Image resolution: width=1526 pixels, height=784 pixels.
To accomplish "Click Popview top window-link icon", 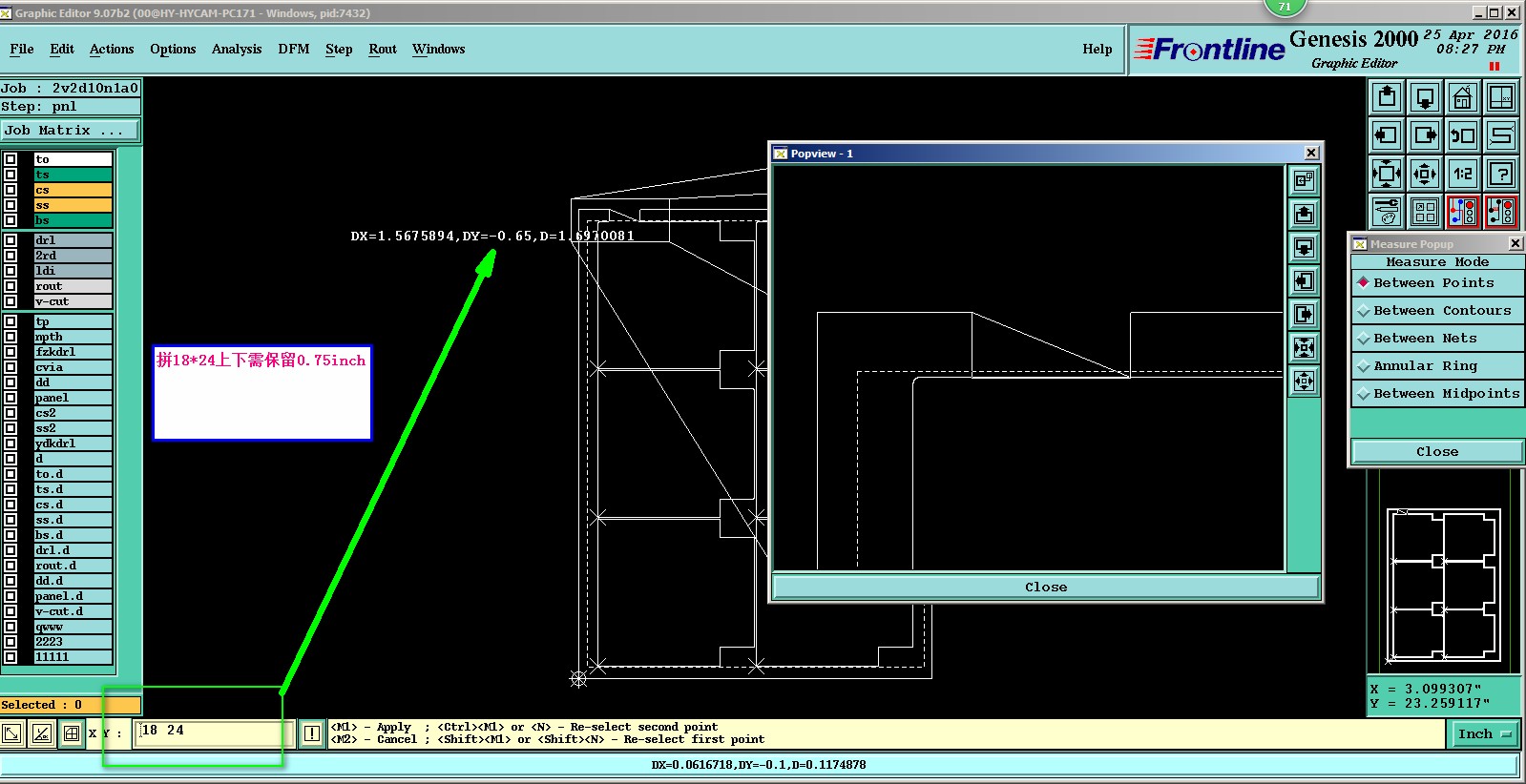I will pyautogui.click(x=1304, y=180).
